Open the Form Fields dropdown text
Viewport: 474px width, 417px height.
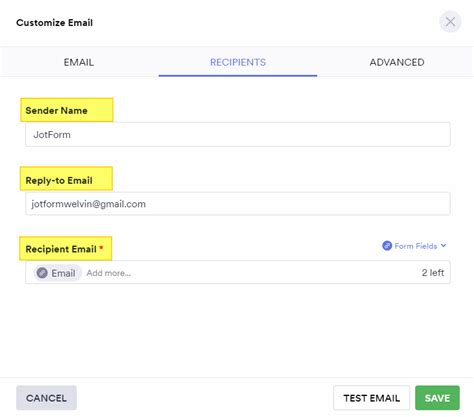pos(416,246)
